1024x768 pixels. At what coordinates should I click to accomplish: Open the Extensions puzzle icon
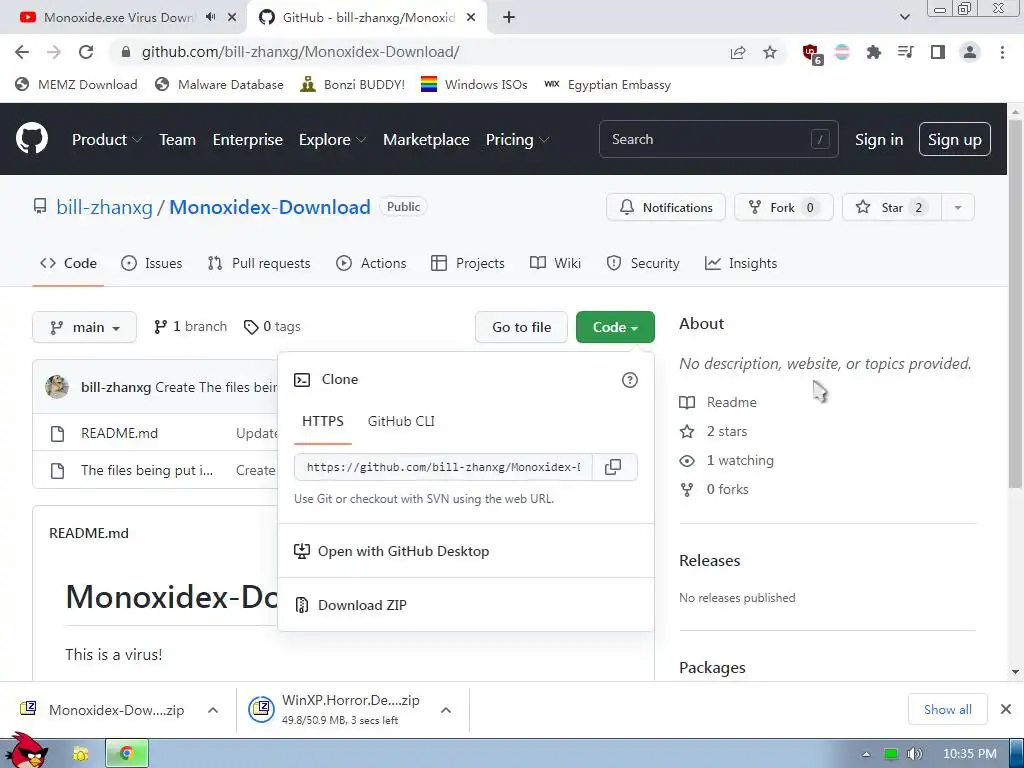pyautogui.click(x=874, y=52)
